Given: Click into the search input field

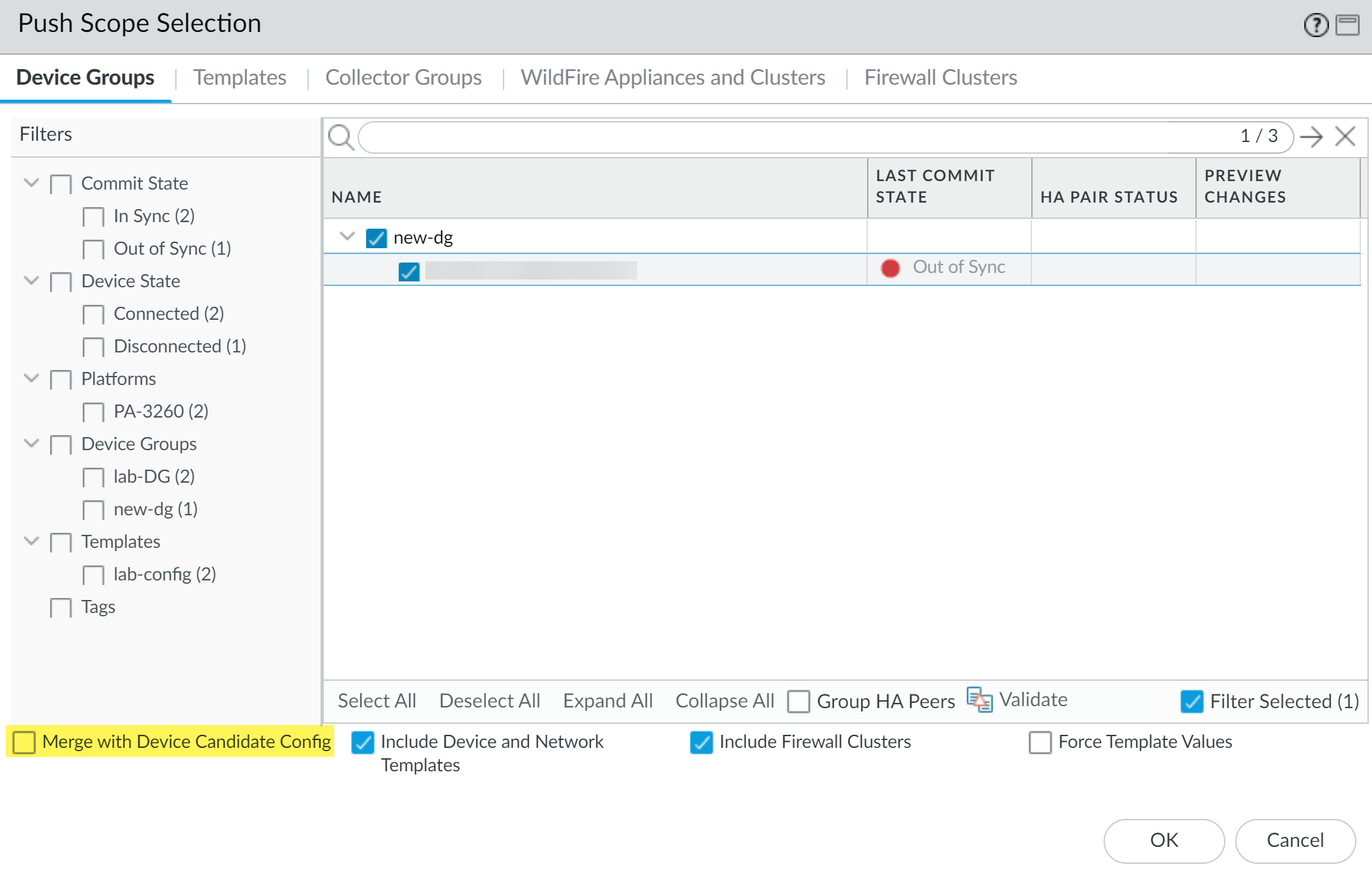Looking at the screenshot, I should (782, 137).
